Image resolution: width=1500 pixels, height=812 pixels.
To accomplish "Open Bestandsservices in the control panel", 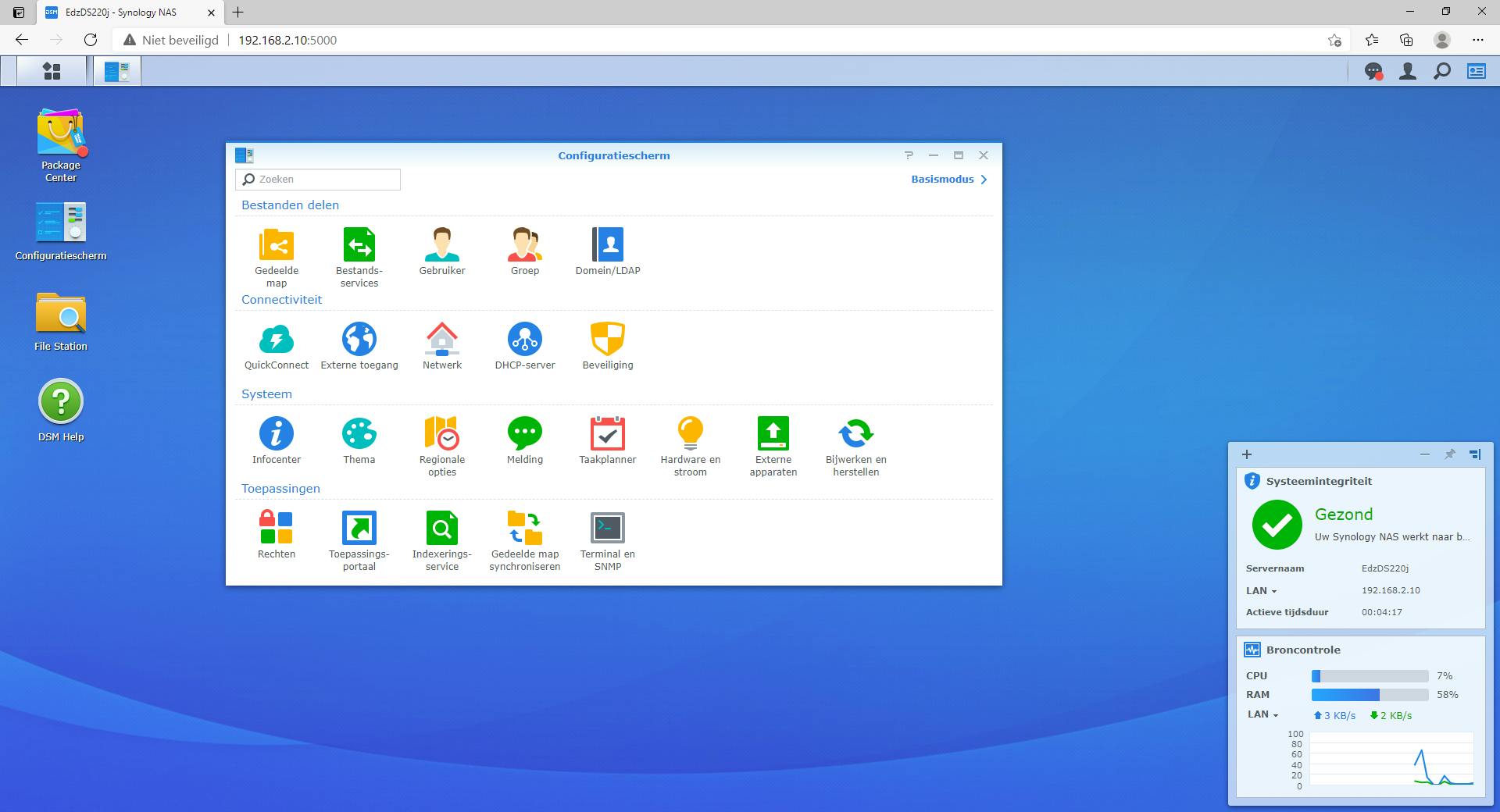I will 359,257.
